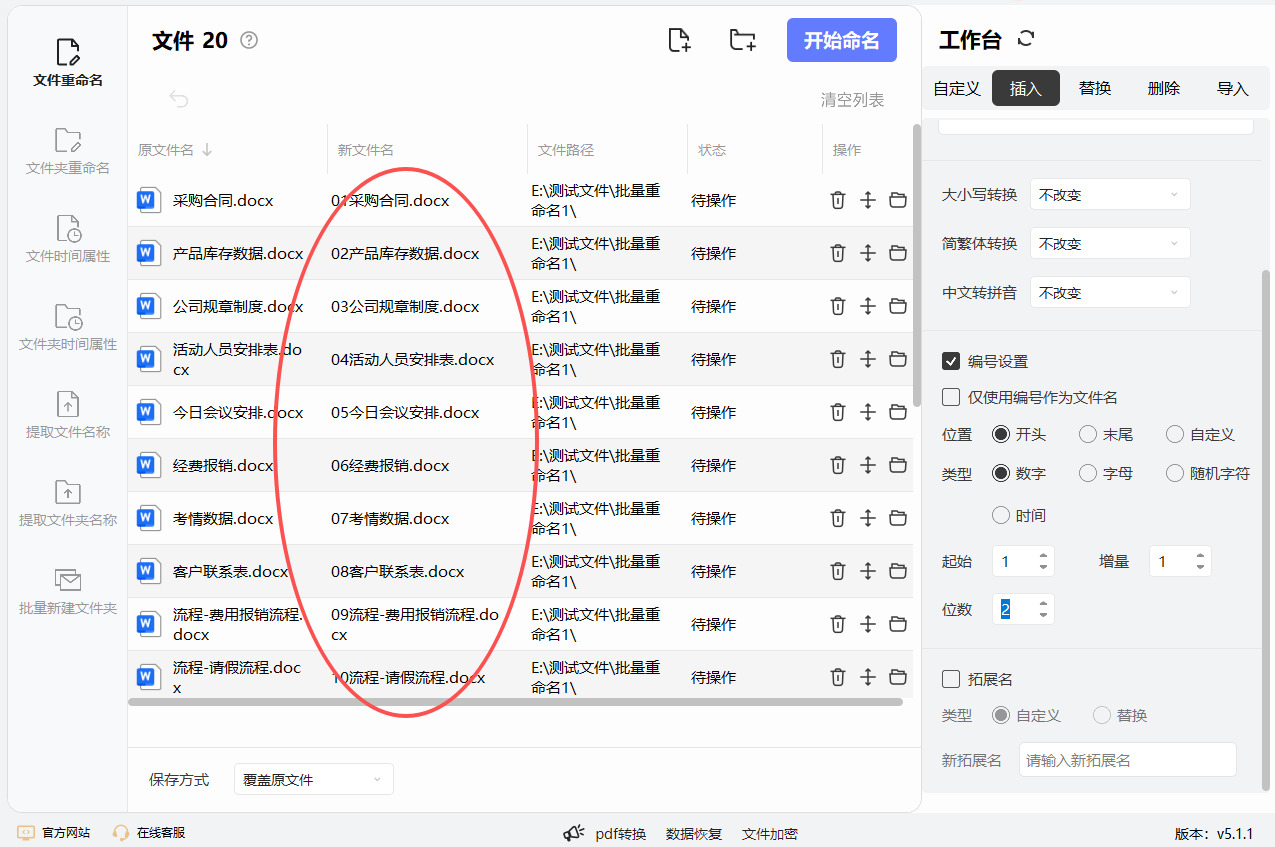Viewport: 1275px width, 847px height.
Task: Click move icon on 经费报销.docx row
Action: point(867,465)
